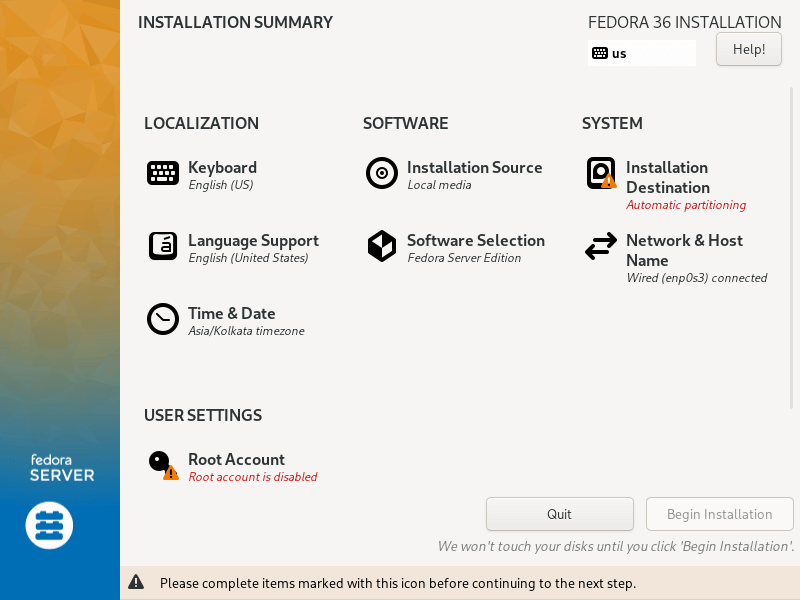This screenshot has height=600, width=800.
Task: Click the Language Support icon
Action: click(163, 246)
